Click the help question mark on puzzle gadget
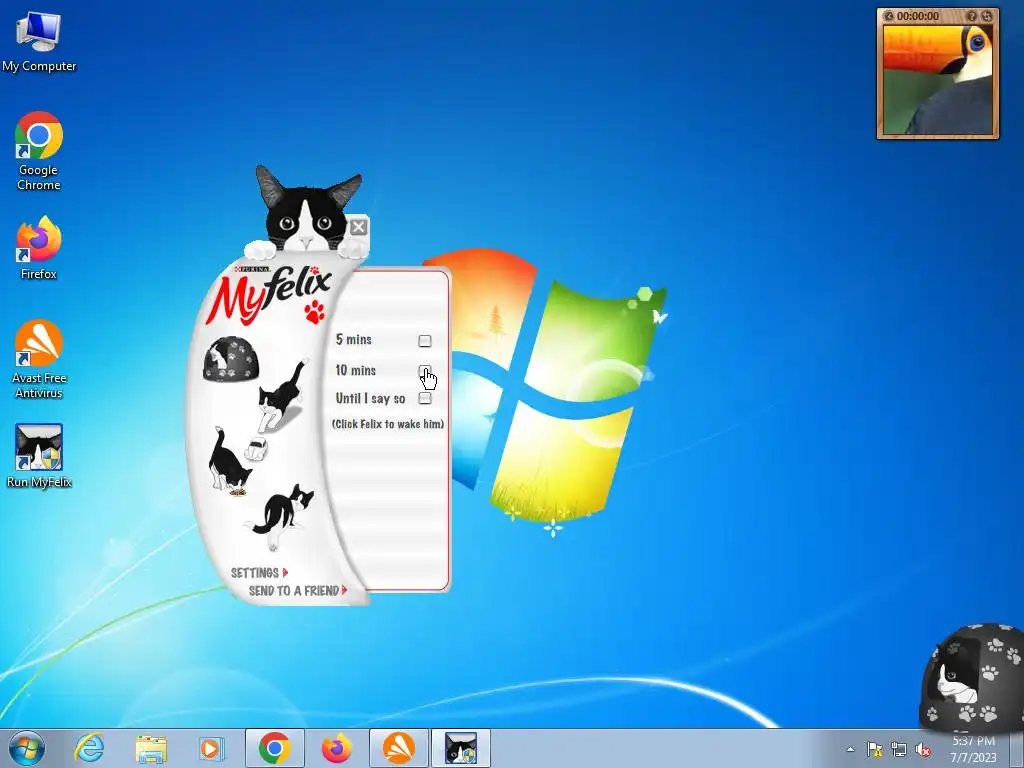The height and width of the screenshot is (768, 1024). 972,16
